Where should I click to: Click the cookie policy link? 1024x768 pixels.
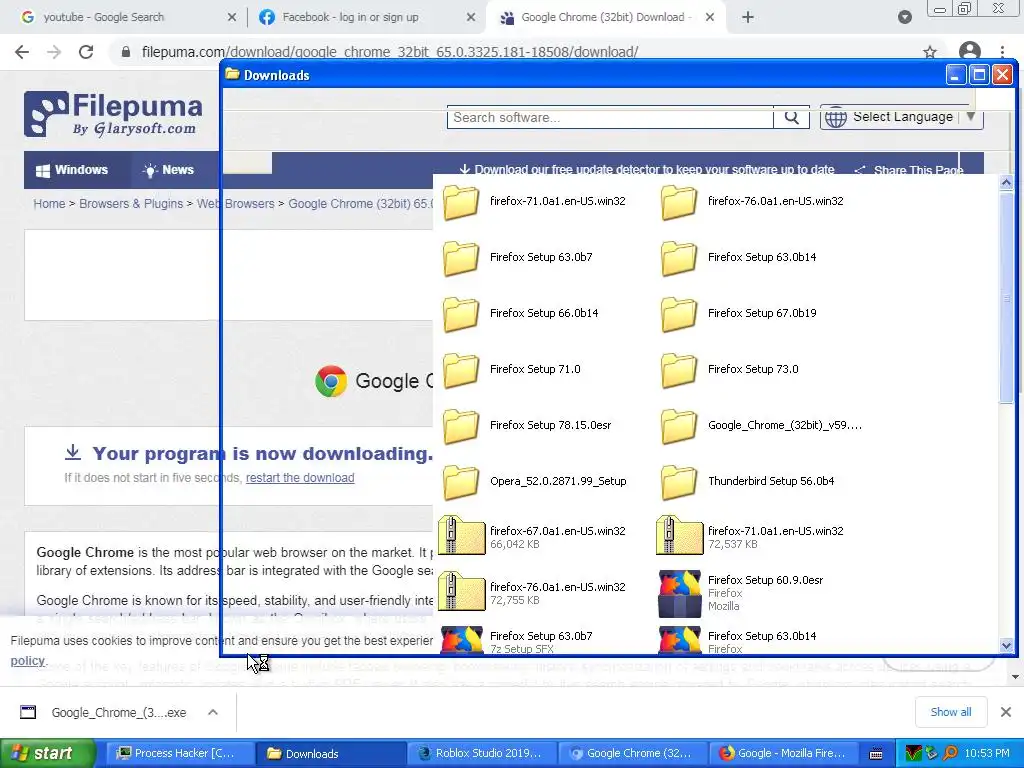pyautogui.click(x=27, y=660)
